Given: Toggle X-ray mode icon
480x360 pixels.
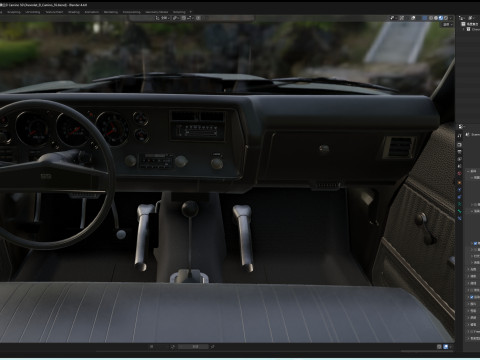Looking at the screenshot, I should [425, 18].
